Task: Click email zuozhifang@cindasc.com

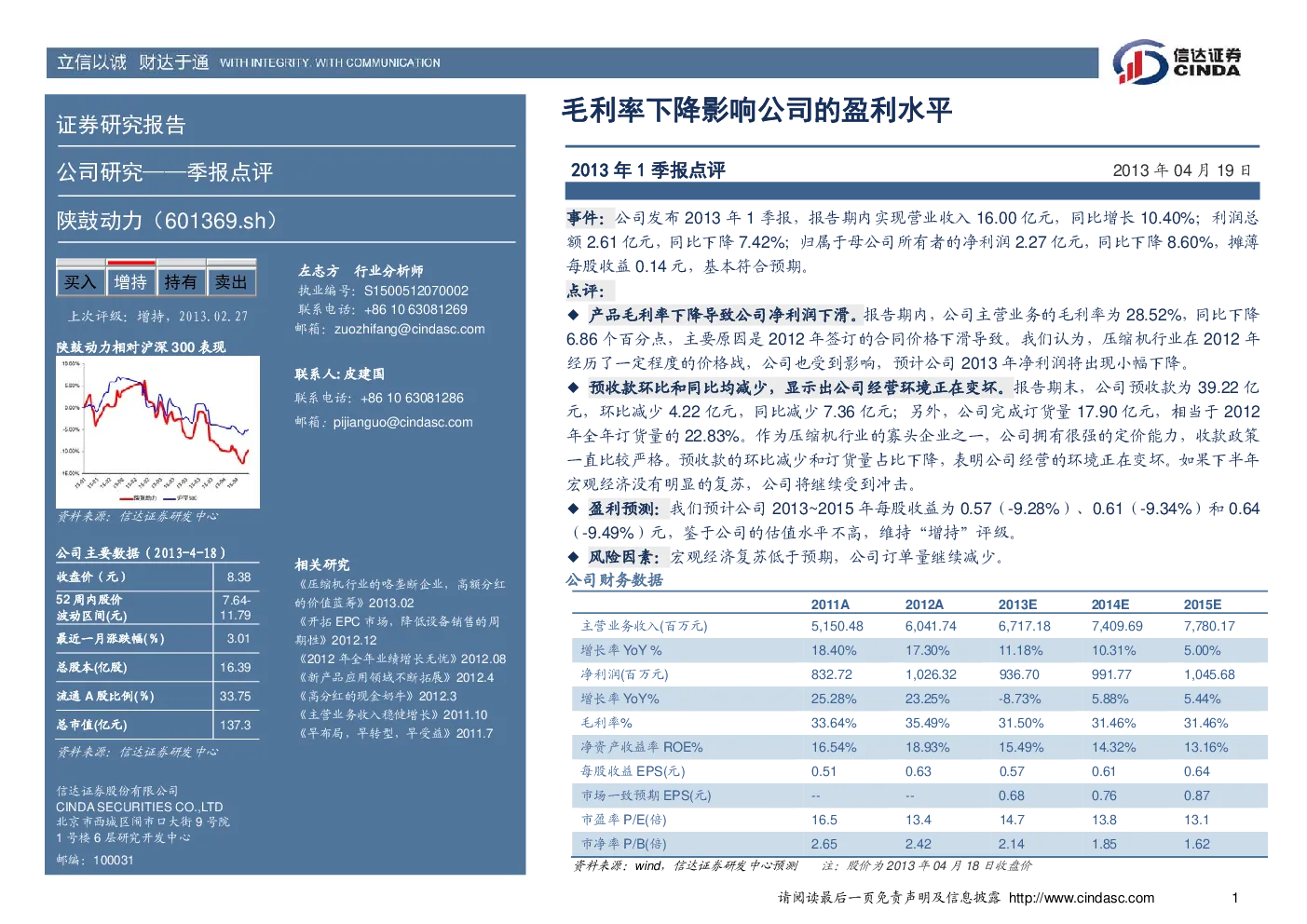Action: pos(410,329)
